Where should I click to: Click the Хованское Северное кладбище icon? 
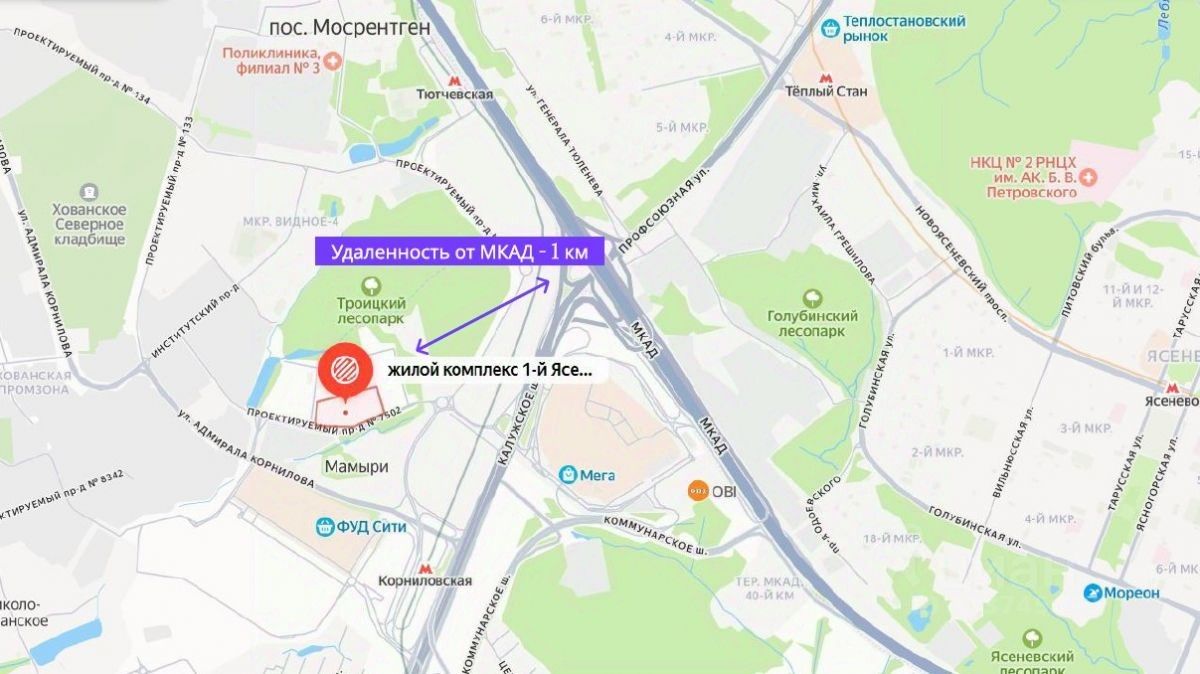coord(90,191)
